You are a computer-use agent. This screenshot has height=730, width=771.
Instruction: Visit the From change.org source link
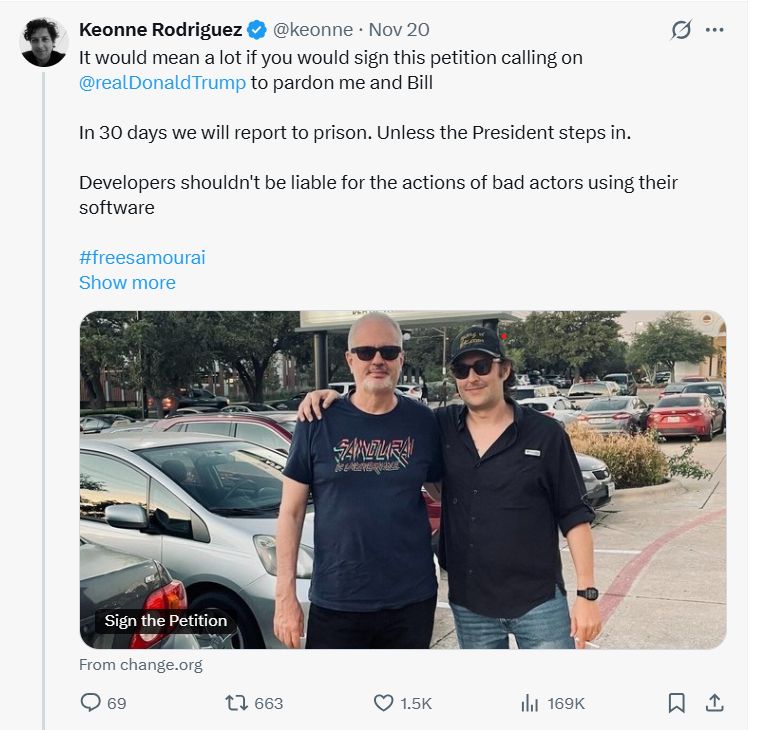click(x=140, y=664)
